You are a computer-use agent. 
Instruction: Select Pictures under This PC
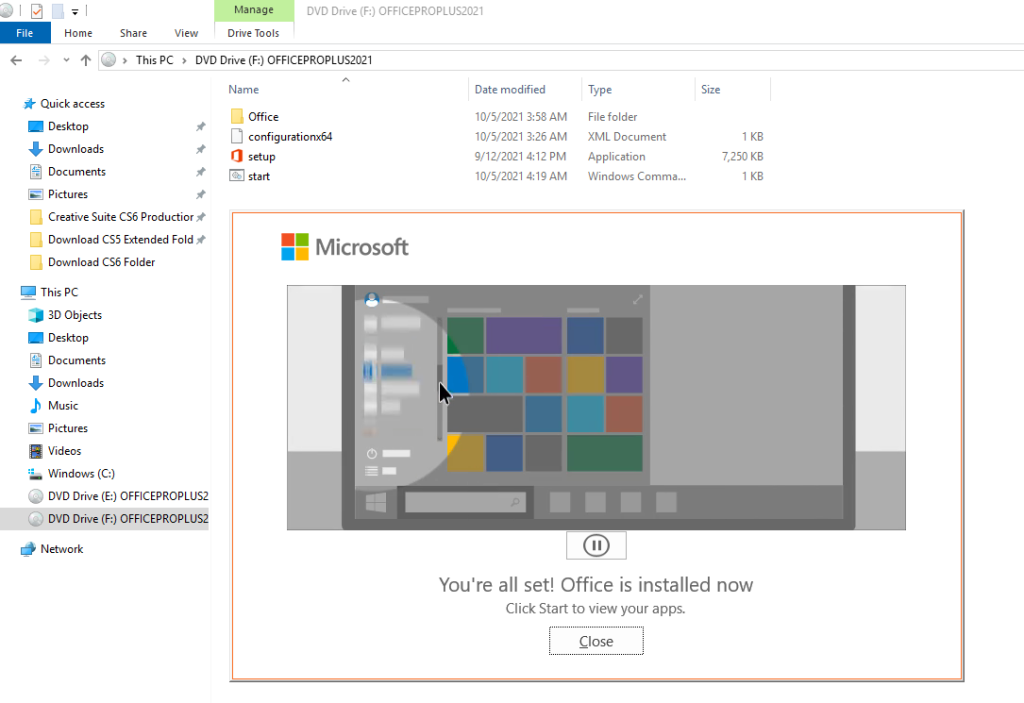[67, 428]
